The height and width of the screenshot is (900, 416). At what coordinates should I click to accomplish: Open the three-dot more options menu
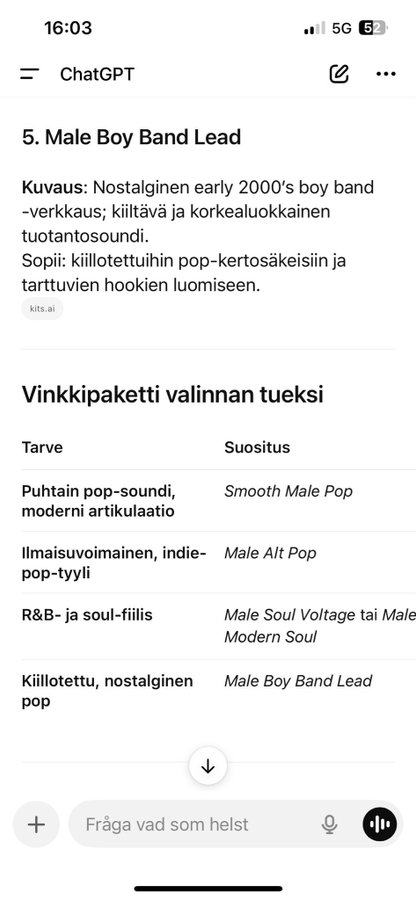coord(386,74)
